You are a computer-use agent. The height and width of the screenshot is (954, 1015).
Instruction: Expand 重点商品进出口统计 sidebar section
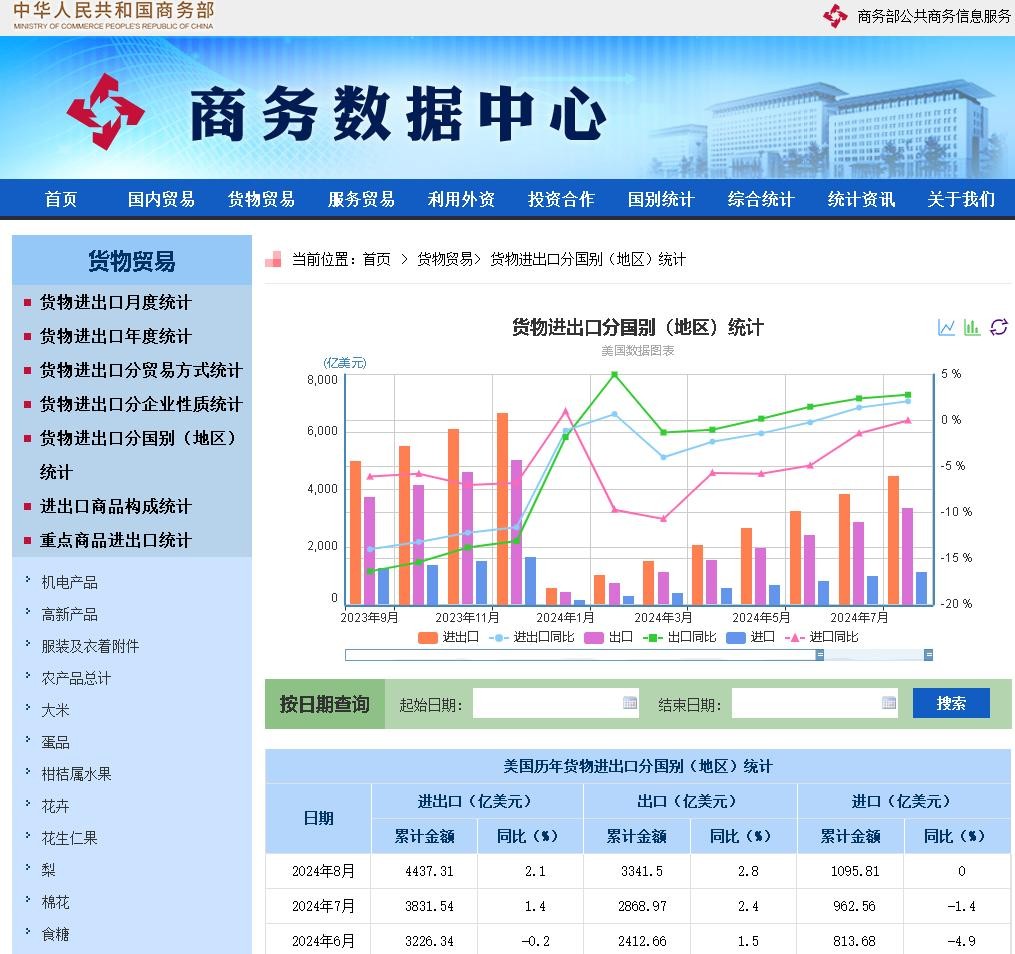(115, 540)
